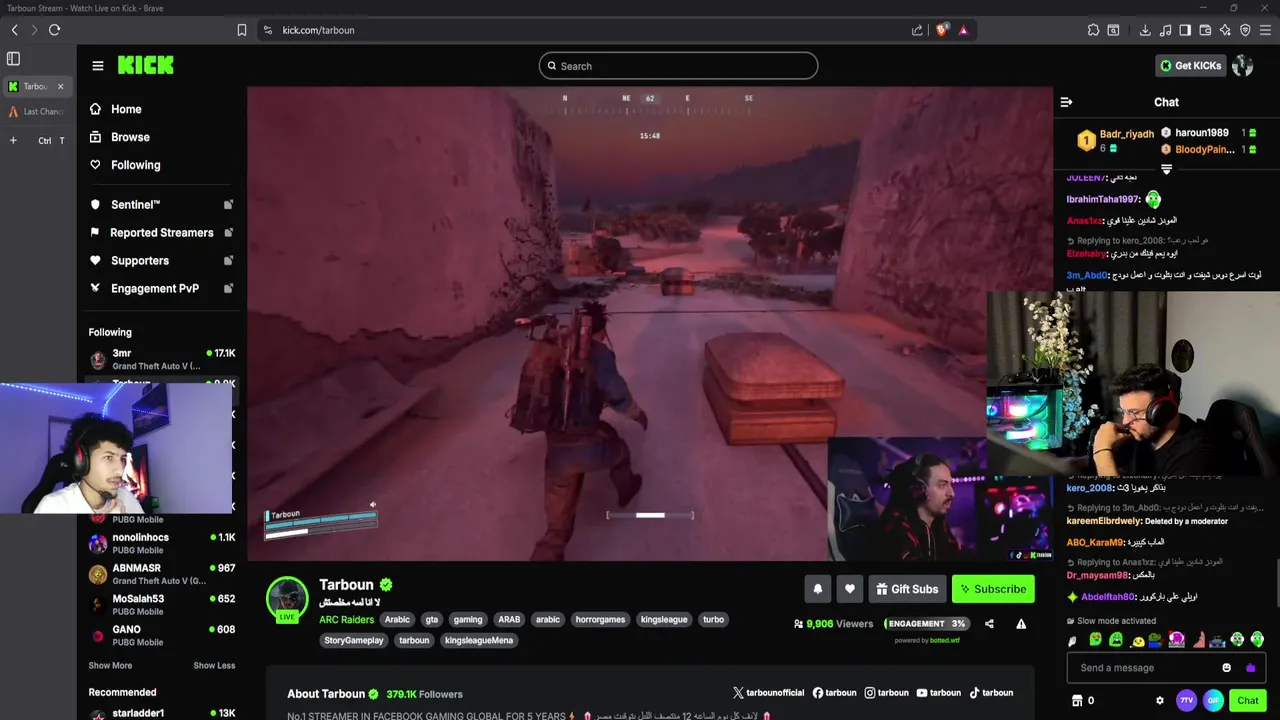
Task: Open tarbounofficial X link
Action: pyautogui.click(x=768, y=693)
